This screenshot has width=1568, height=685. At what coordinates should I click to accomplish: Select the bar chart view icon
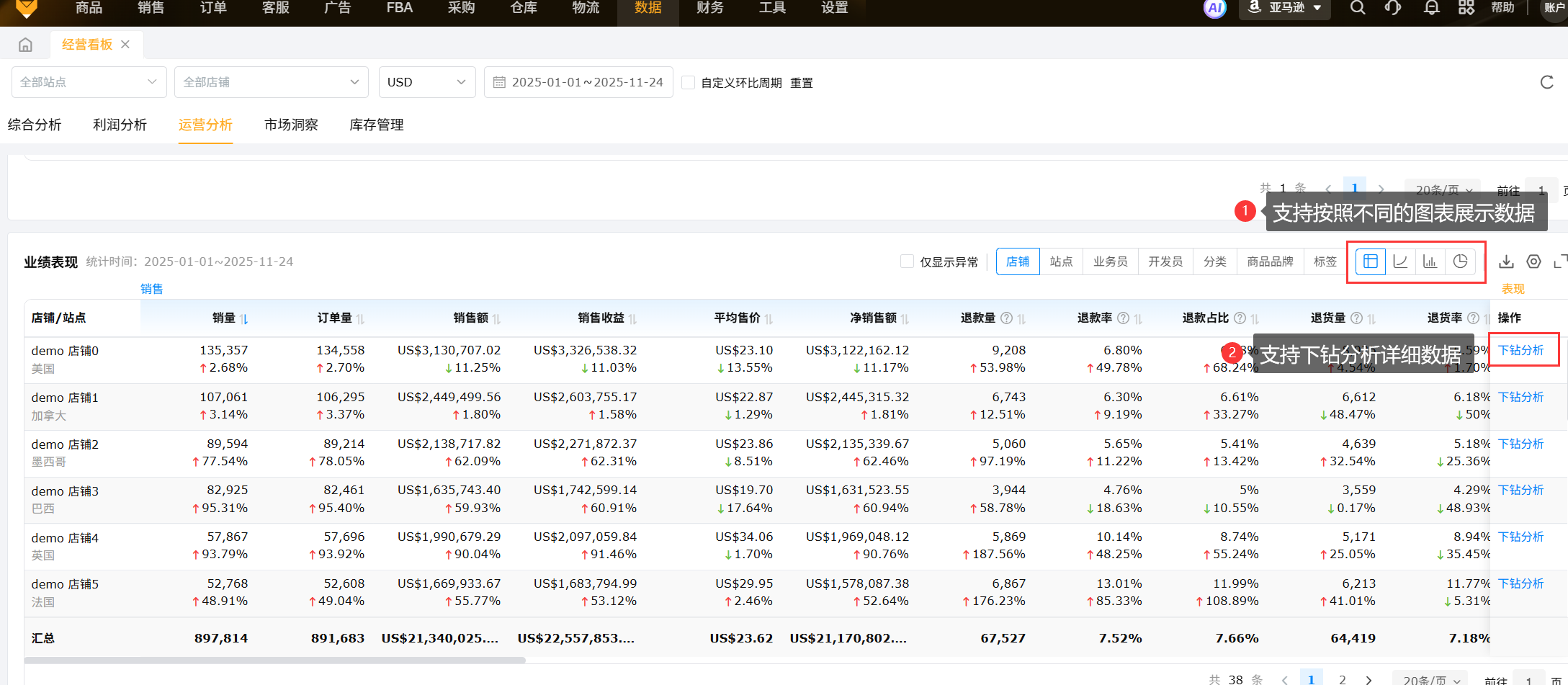coord(1430,261)
